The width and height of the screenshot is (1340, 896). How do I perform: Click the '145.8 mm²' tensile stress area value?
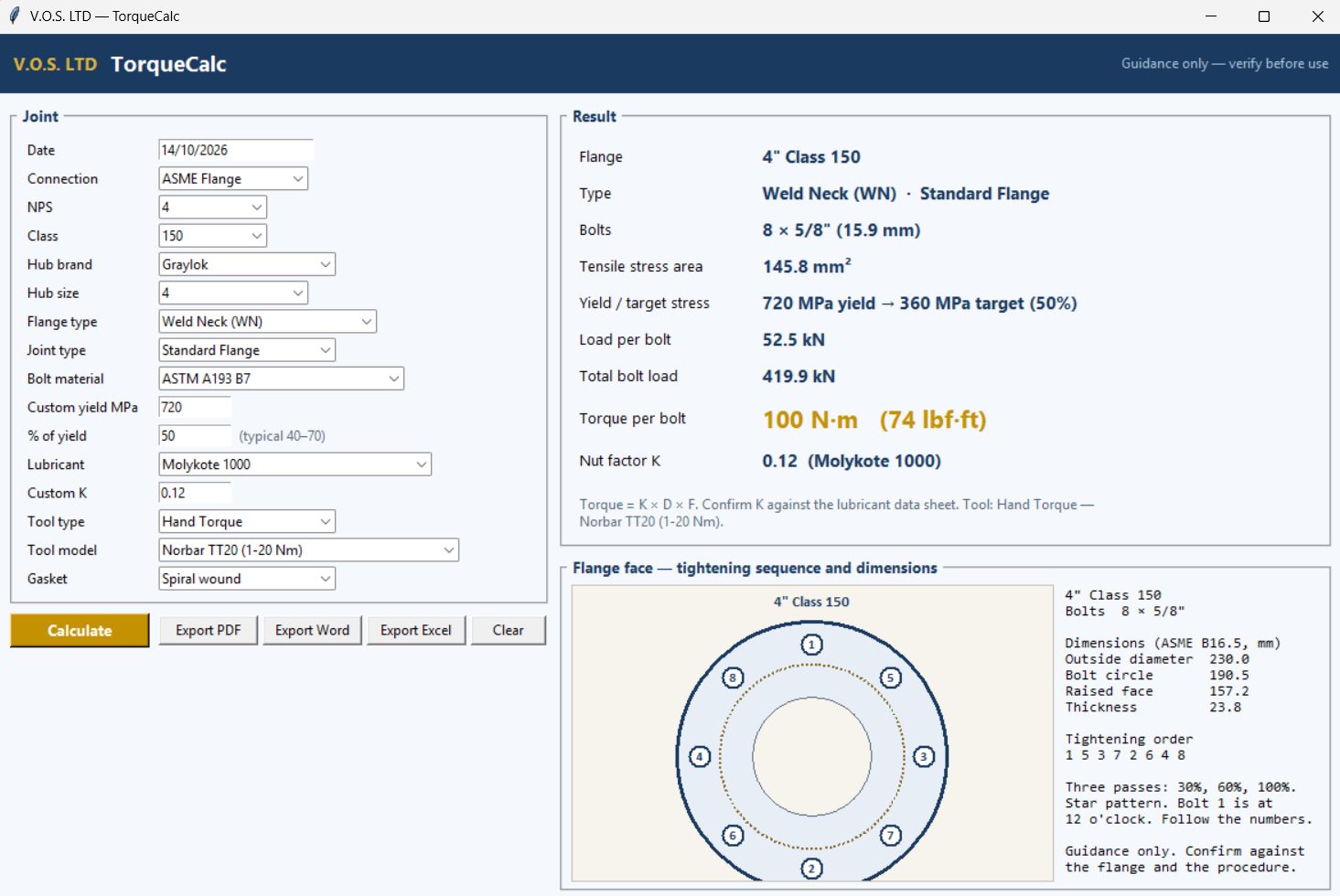click(807, 266)
